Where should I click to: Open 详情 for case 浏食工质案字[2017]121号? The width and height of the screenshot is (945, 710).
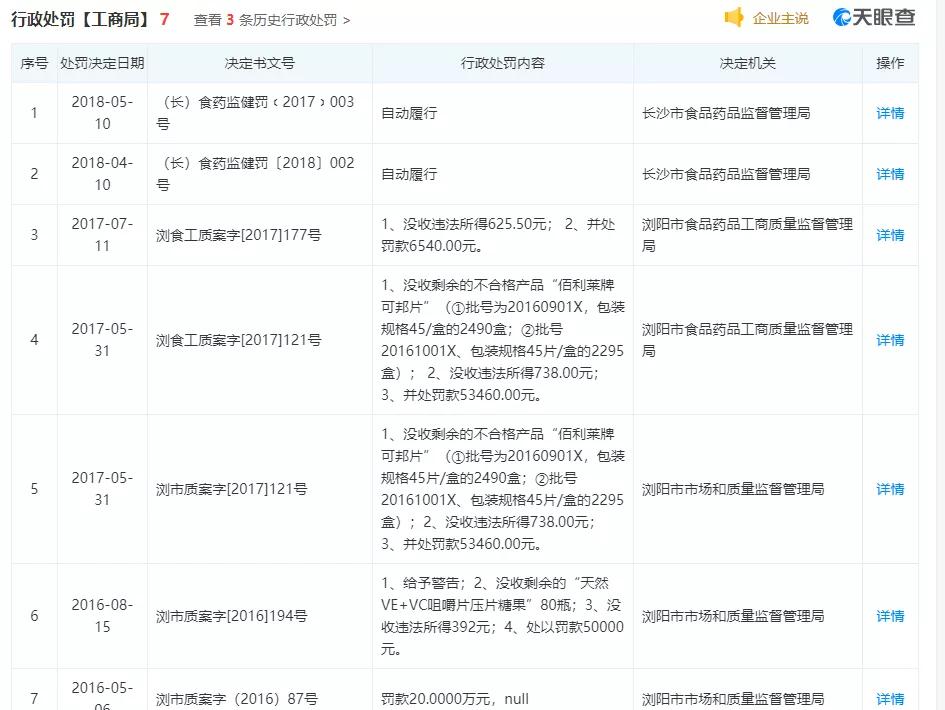(888, 339)
